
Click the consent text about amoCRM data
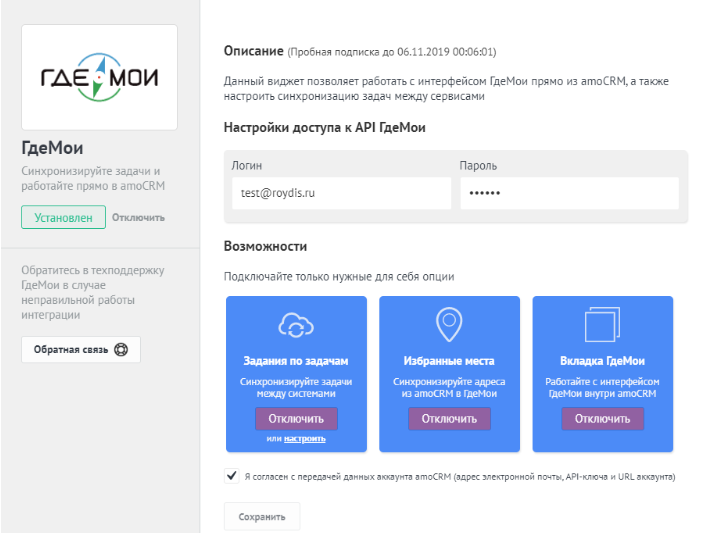[x=460, y=477]
